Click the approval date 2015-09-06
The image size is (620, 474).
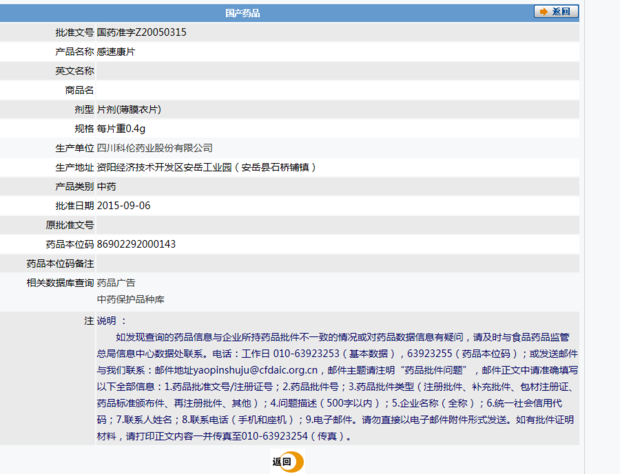point(124,205)
